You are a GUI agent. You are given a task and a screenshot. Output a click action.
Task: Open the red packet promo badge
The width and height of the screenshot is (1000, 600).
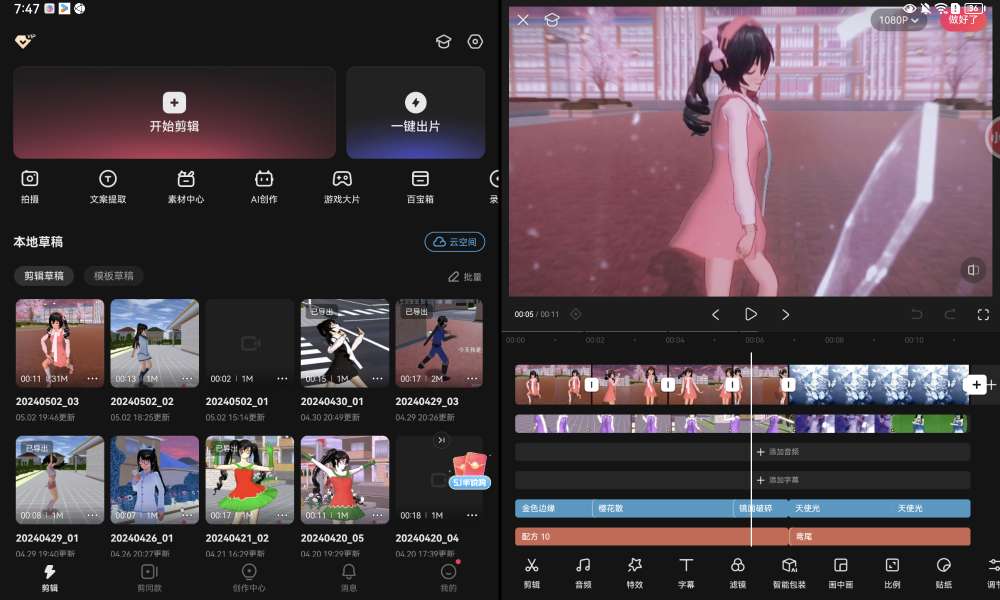(x=470, y=472)
